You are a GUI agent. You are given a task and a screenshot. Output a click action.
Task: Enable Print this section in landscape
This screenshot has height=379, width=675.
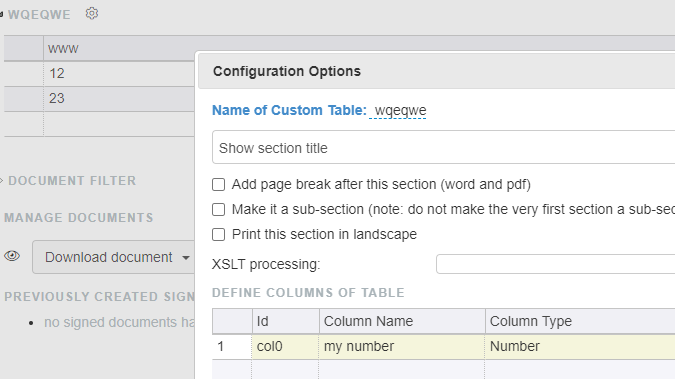point(219,235)
